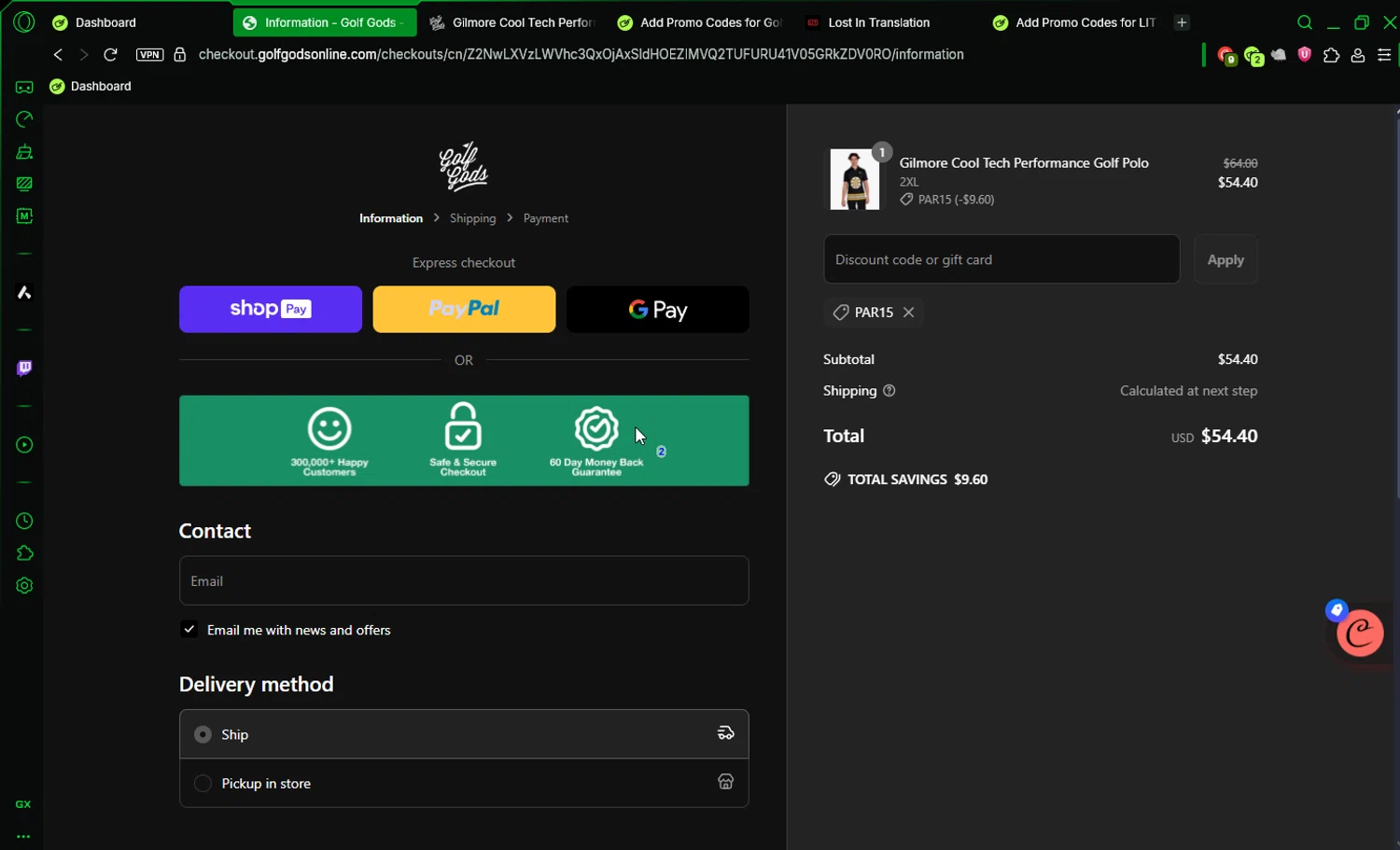The image size is (1400, 850).
Task: Click the green M messenger icon in sidebar
Action: pyautogui.click(x=24, y=216)
